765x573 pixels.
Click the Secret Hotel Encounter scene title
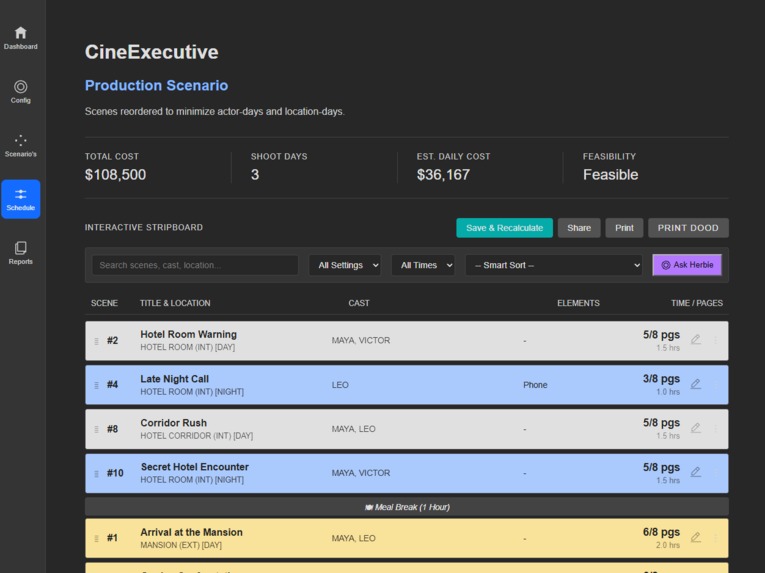[x=195, y=467]
